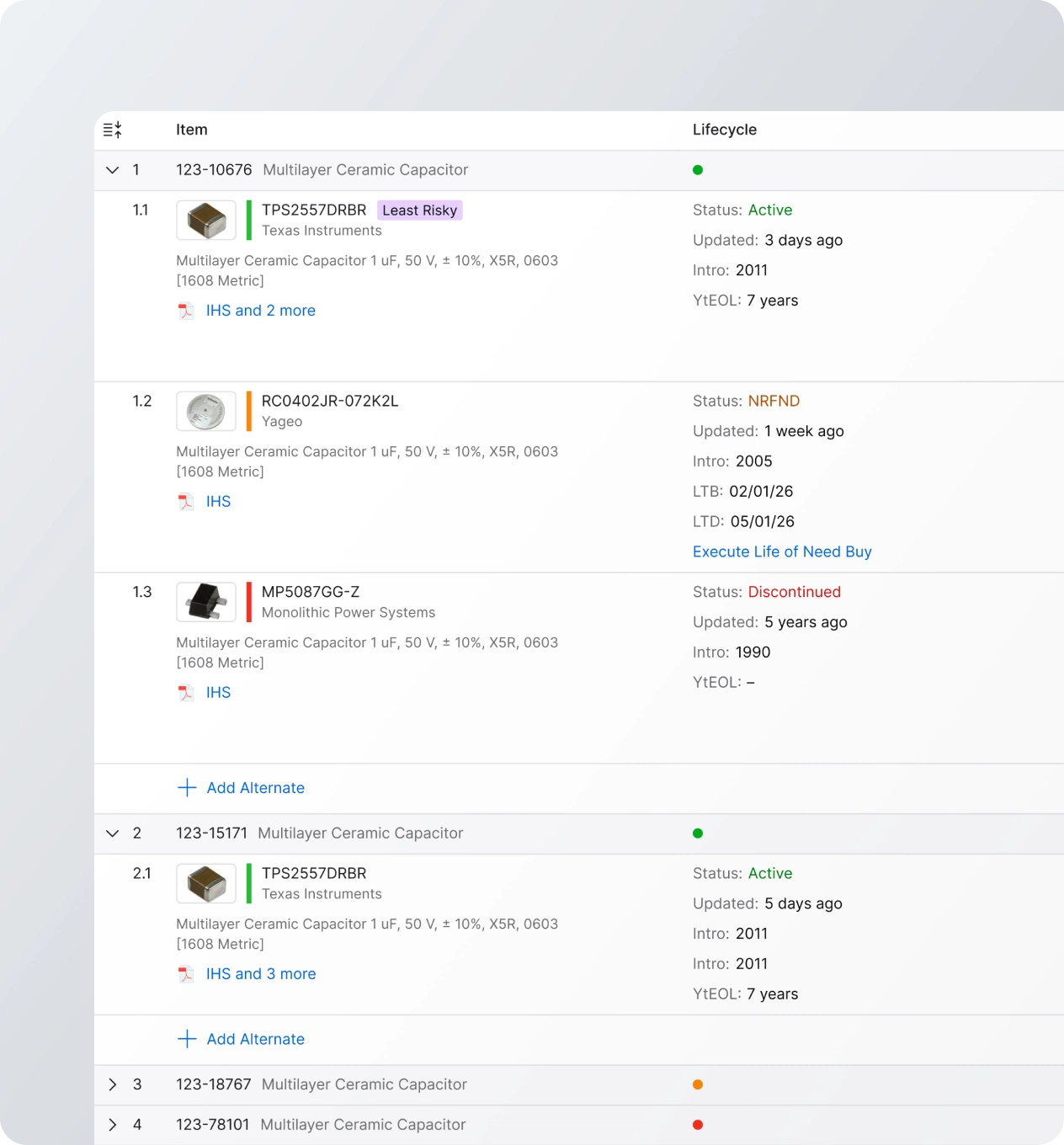Click 'Updated: 5 years ago' text
The image size is (1064, 1145).
pyautogui.click(x=770, y=623)
